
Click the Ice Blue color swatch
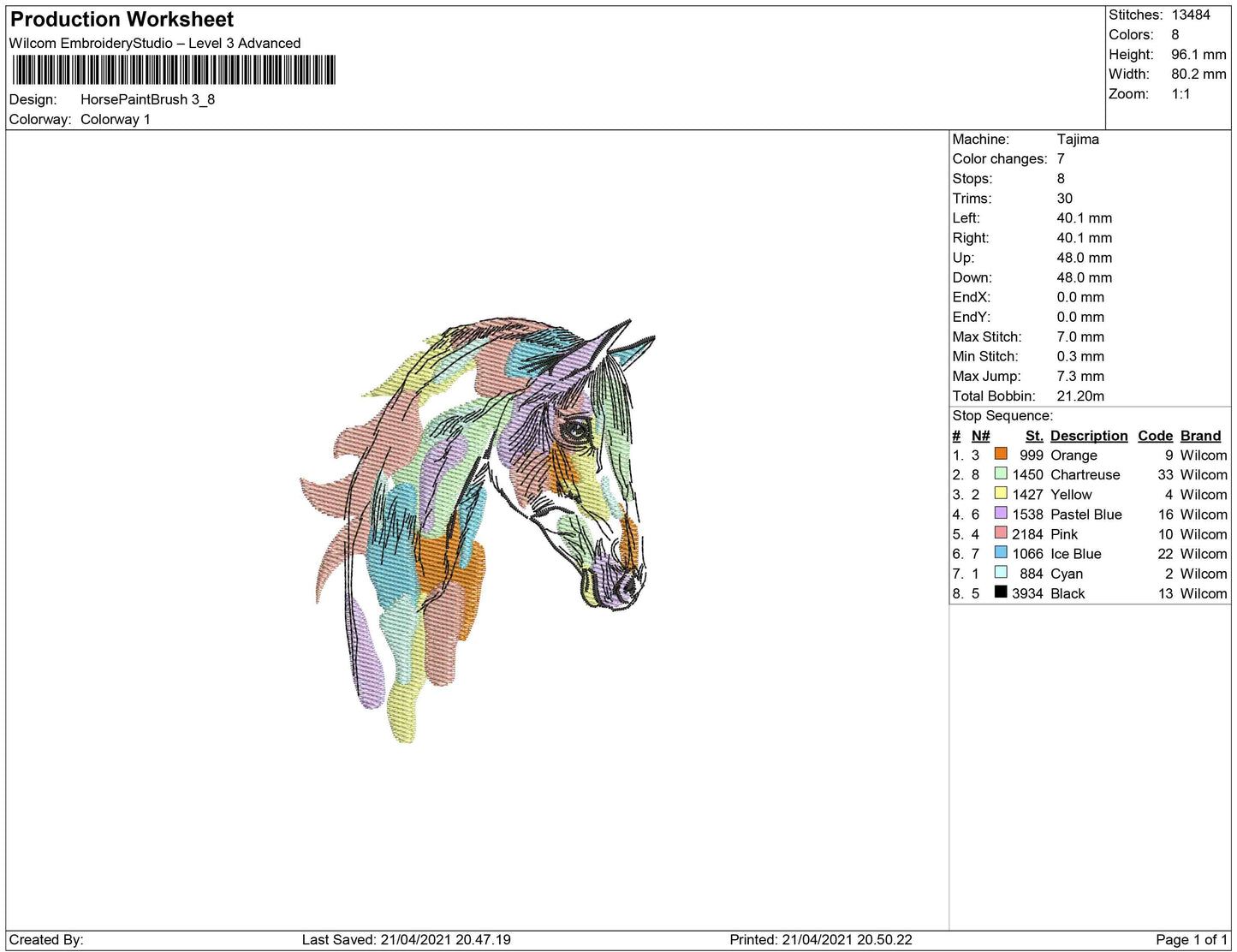999,553
